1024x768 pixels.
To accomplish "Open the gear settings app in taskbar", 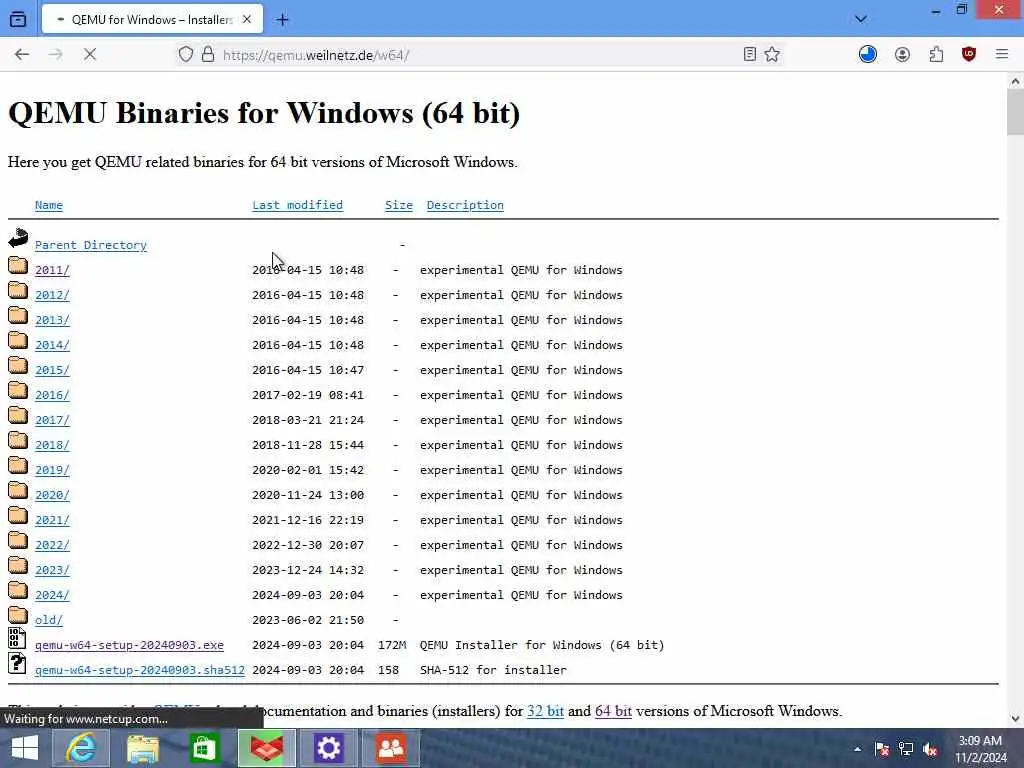I will (328, 748).
